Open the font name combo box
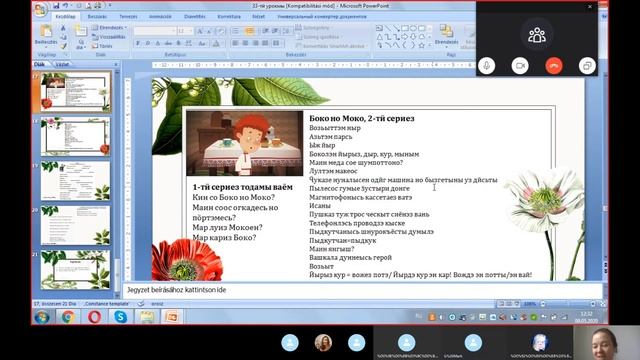 tap(155, 31)
